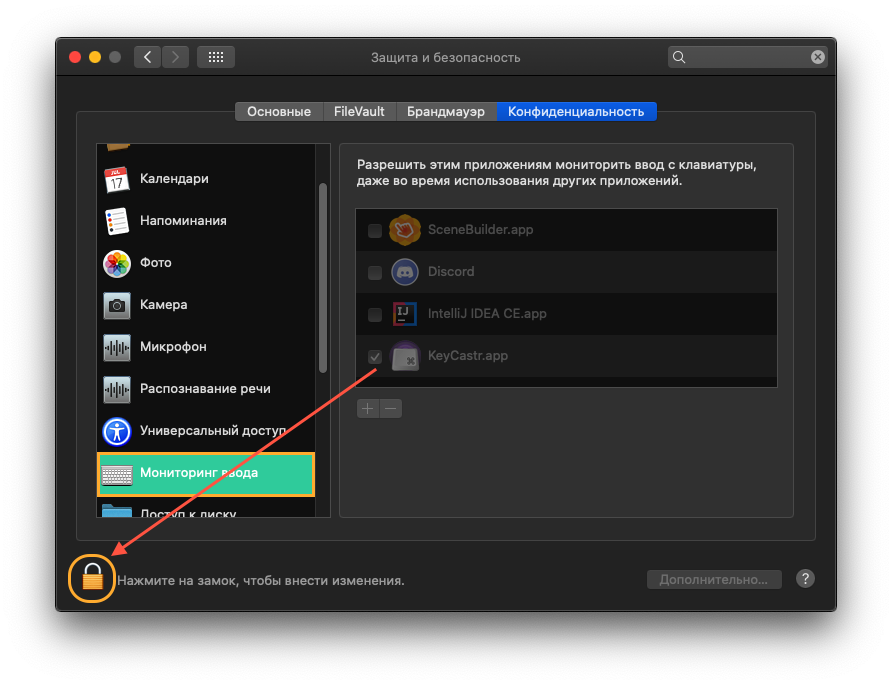Click the SceneBuilder.app name
Image resolution: width=892 pixels, height=685 pixels.
click(481, 230)
